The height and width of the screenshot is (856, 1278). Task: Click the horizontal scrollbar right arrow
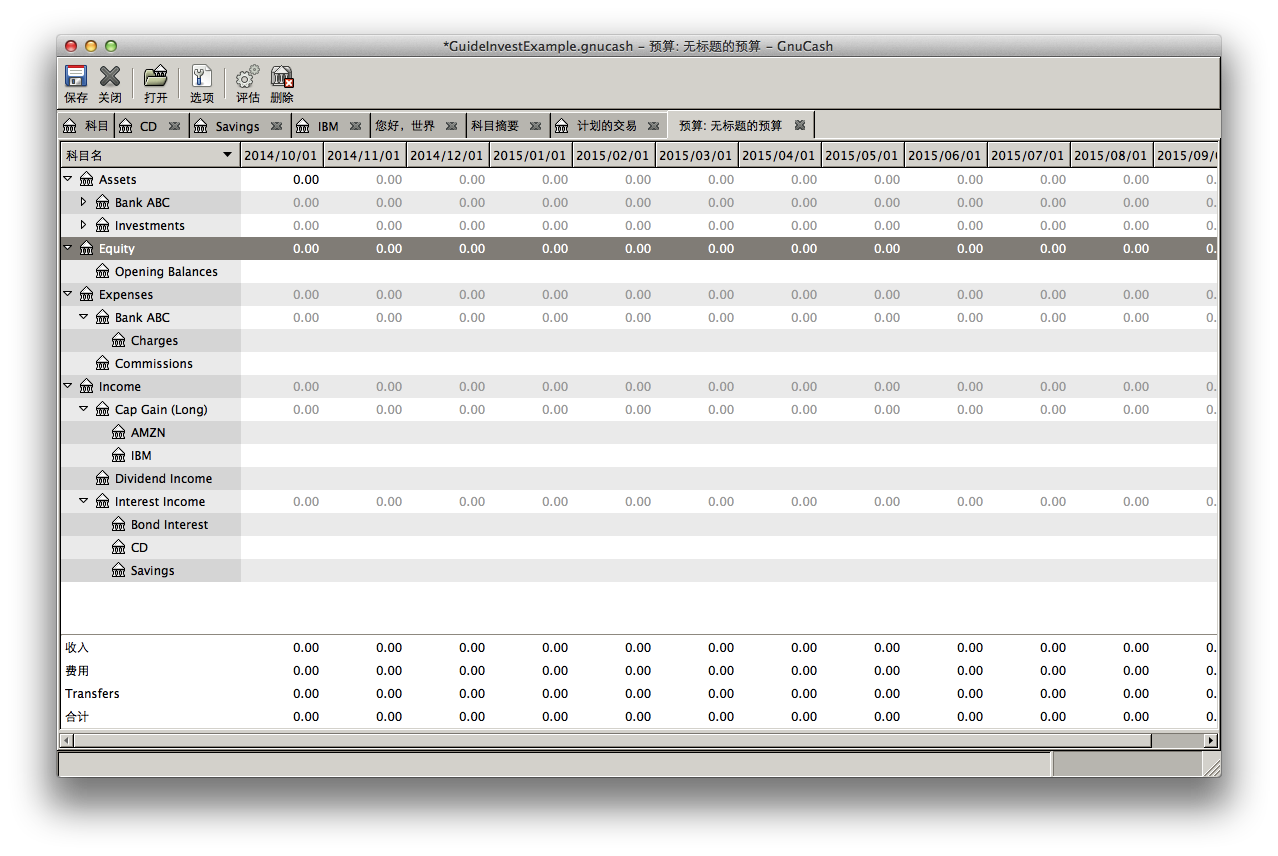pyautogui.click(x=1210, y=740)
